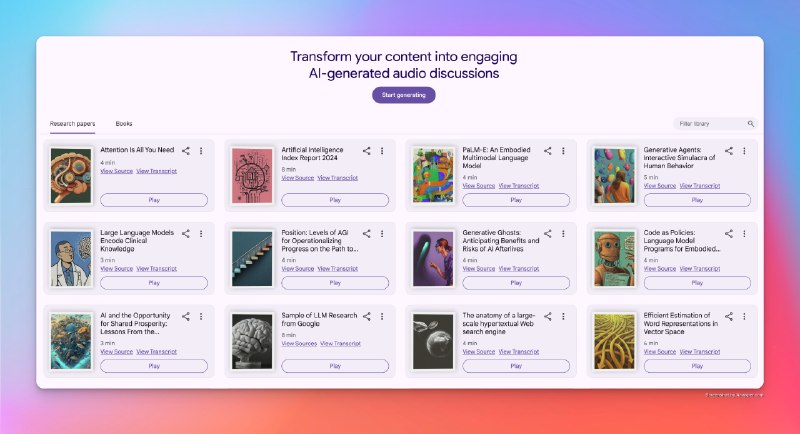Share the Attention Is All You Need card

click(186, 151)
